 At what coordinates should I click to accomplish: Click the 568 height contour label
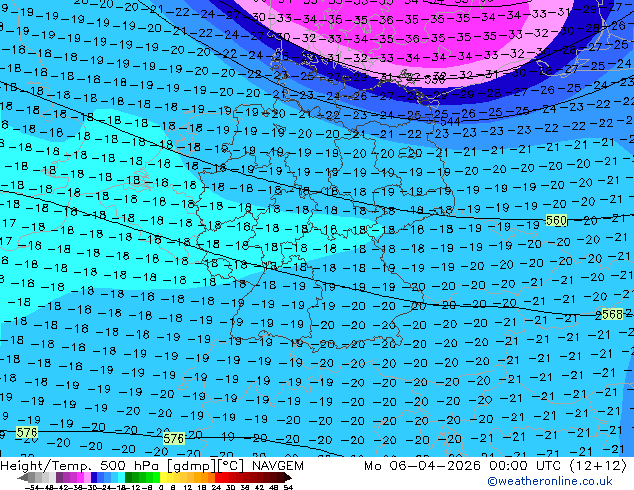click(612, 314)
